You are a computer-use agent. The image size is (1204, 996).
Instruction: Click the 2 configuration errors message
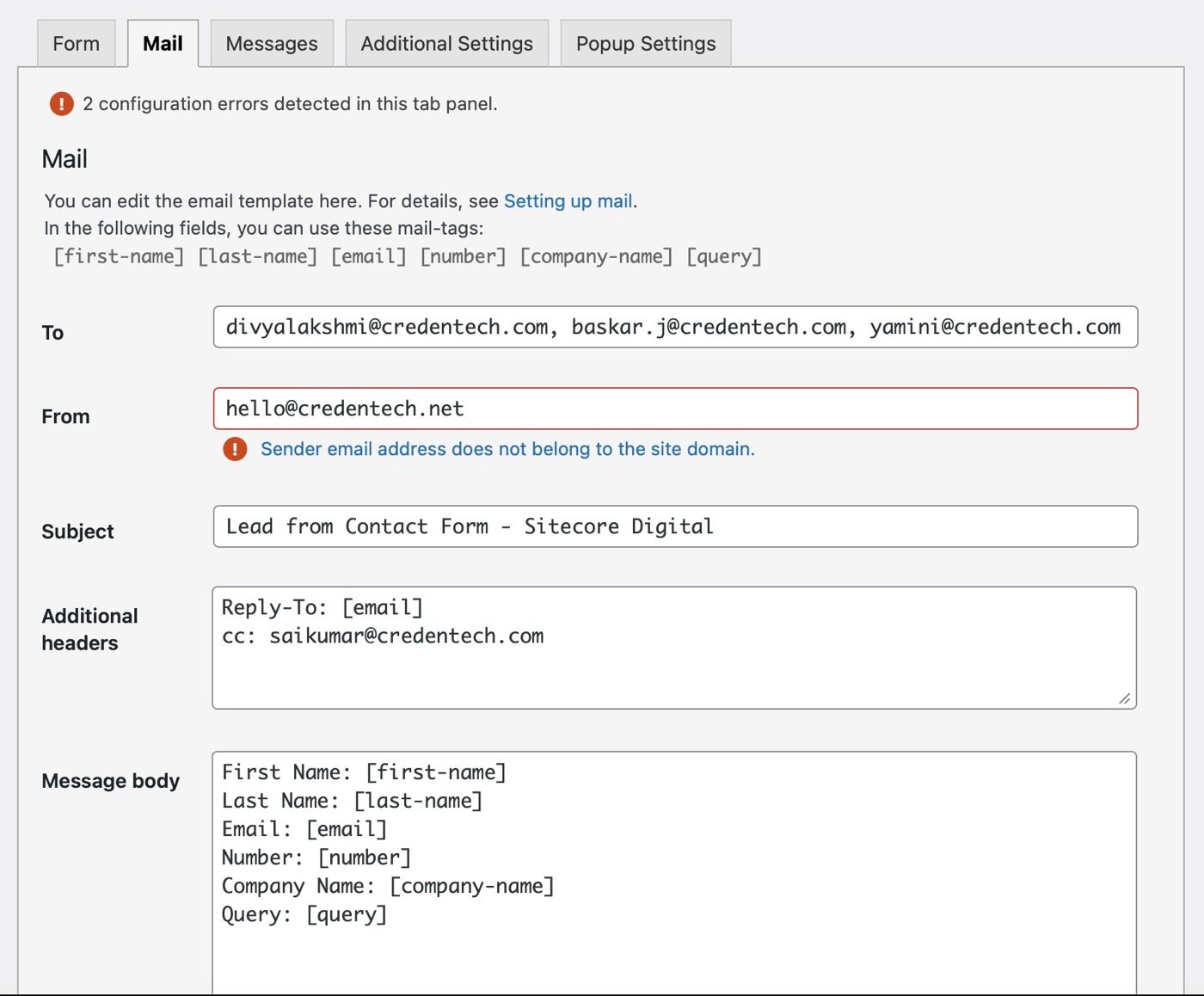(290, 104)
